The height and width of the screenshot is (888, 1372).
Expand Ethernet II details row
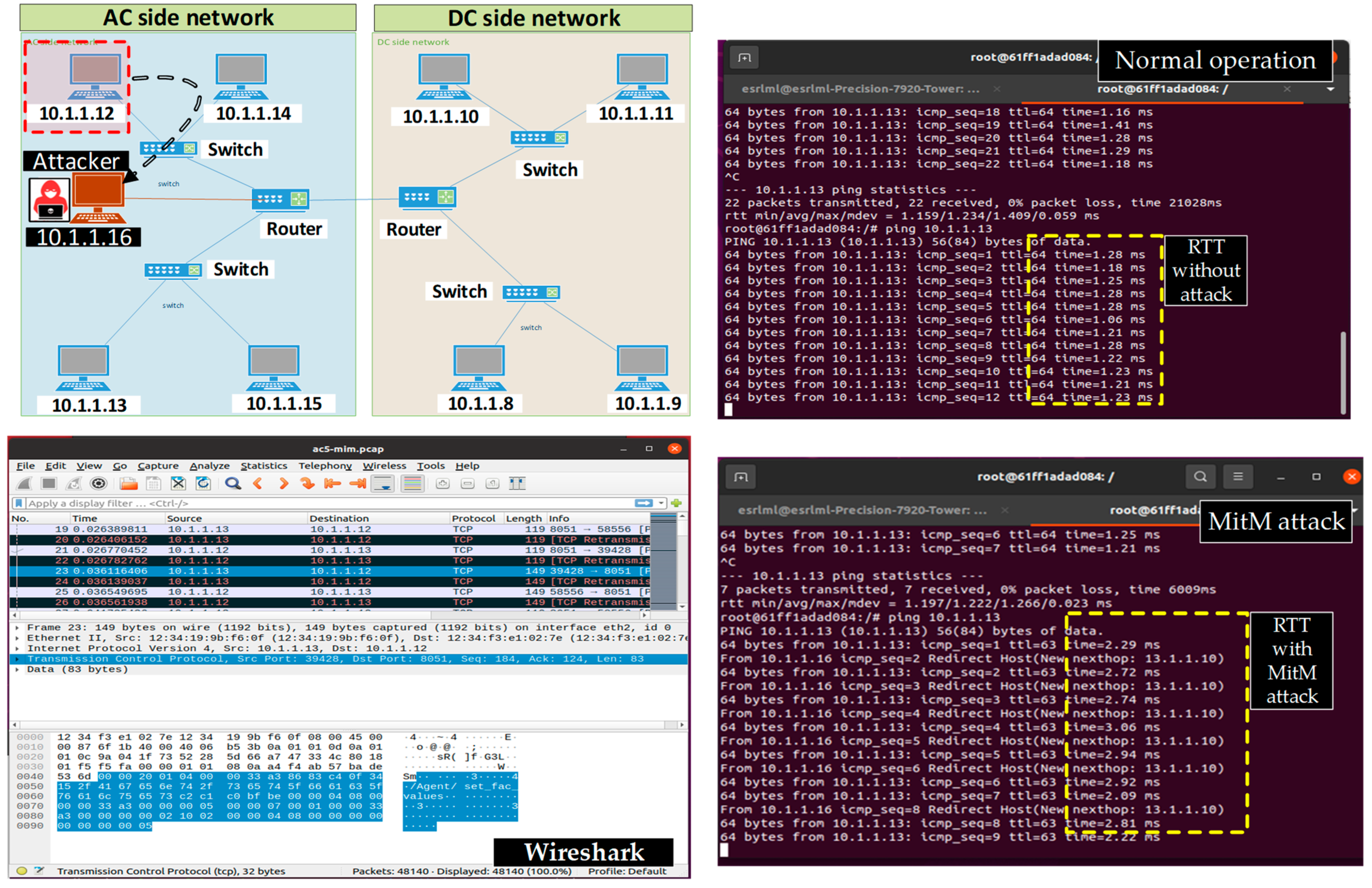tap(17, 638)
